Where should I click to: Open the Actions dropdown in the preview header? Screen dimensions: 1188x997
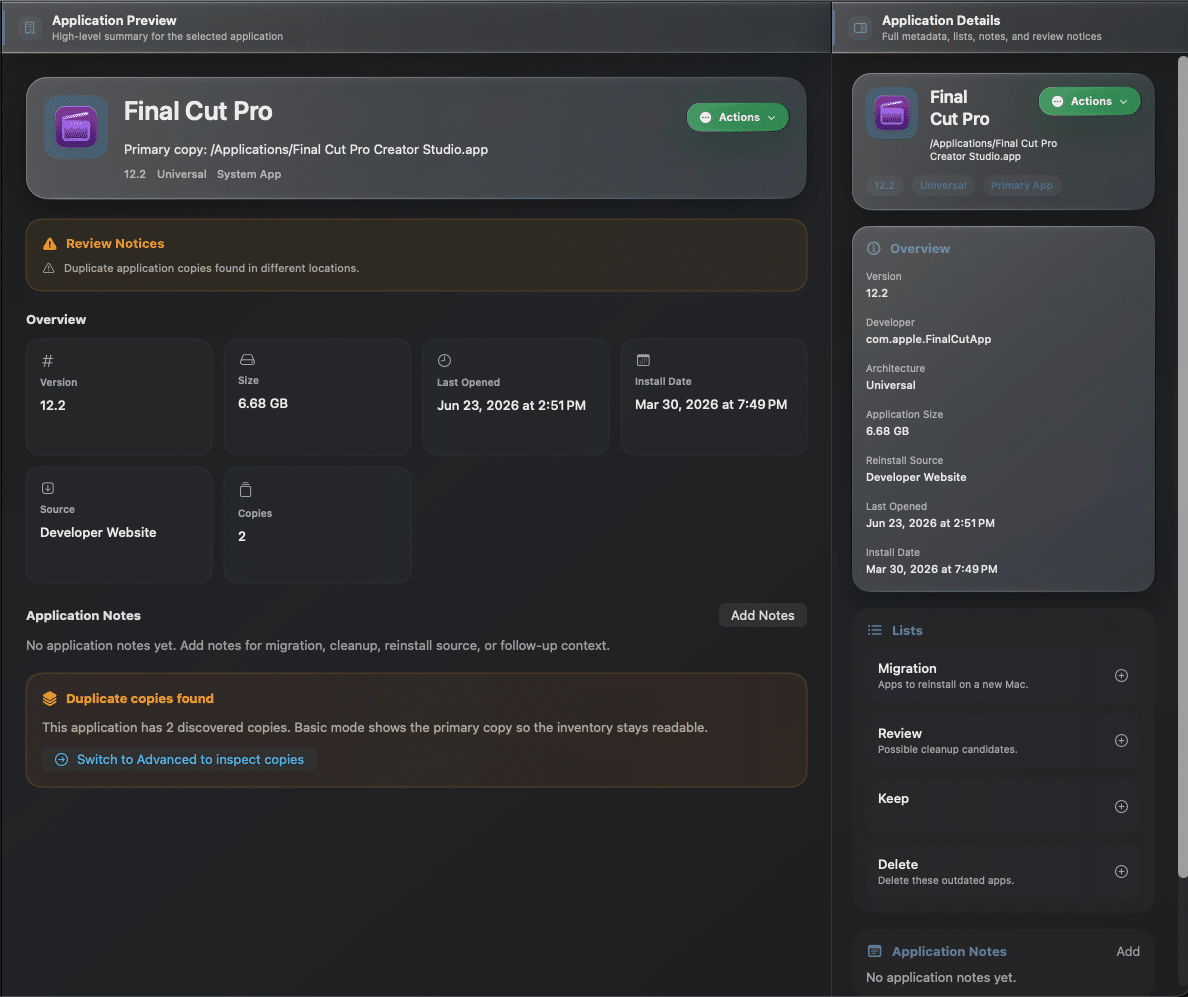[737, 117]
